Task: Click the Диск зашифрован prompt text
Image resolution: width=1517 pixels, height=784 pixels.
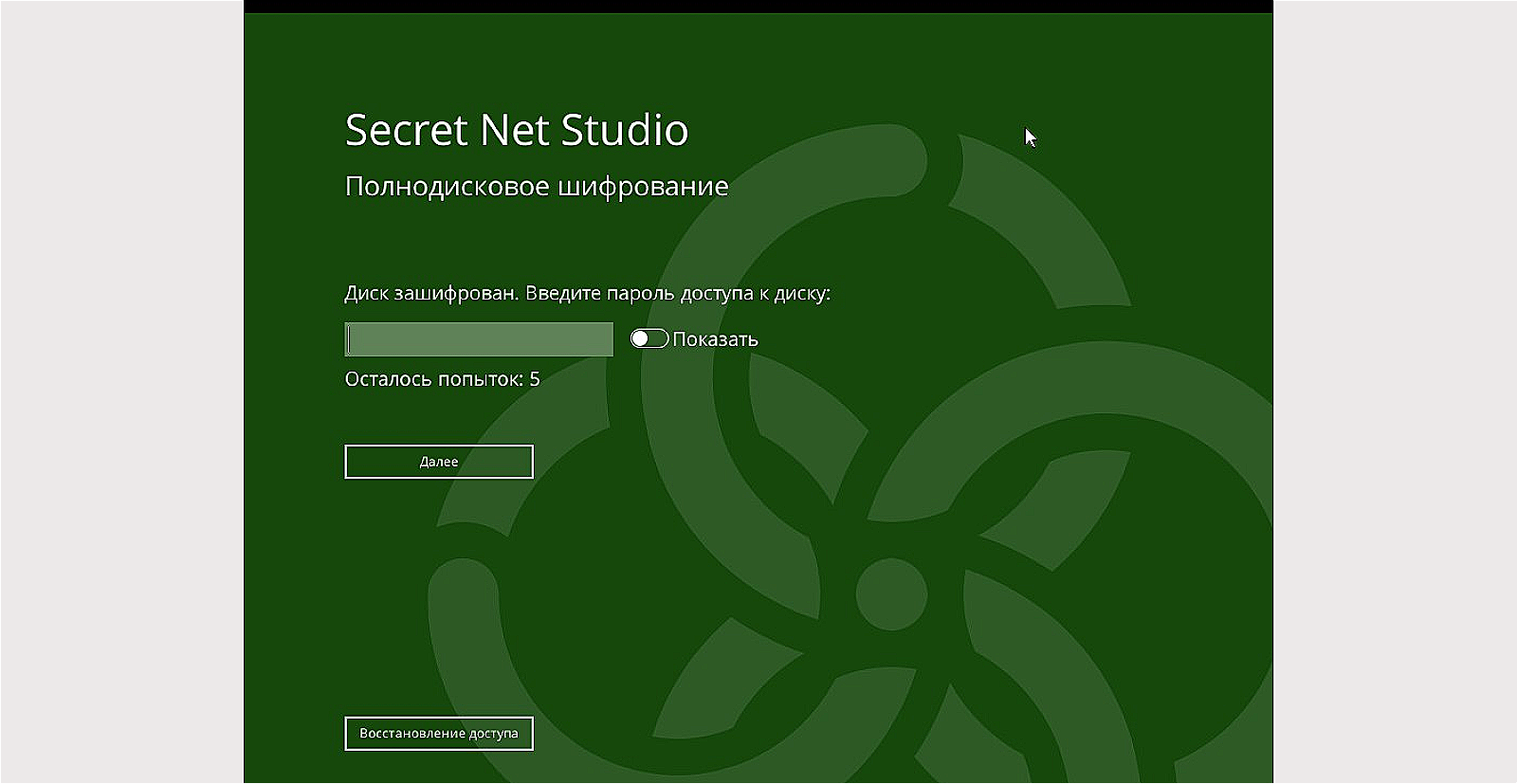Action: [588, 293]
